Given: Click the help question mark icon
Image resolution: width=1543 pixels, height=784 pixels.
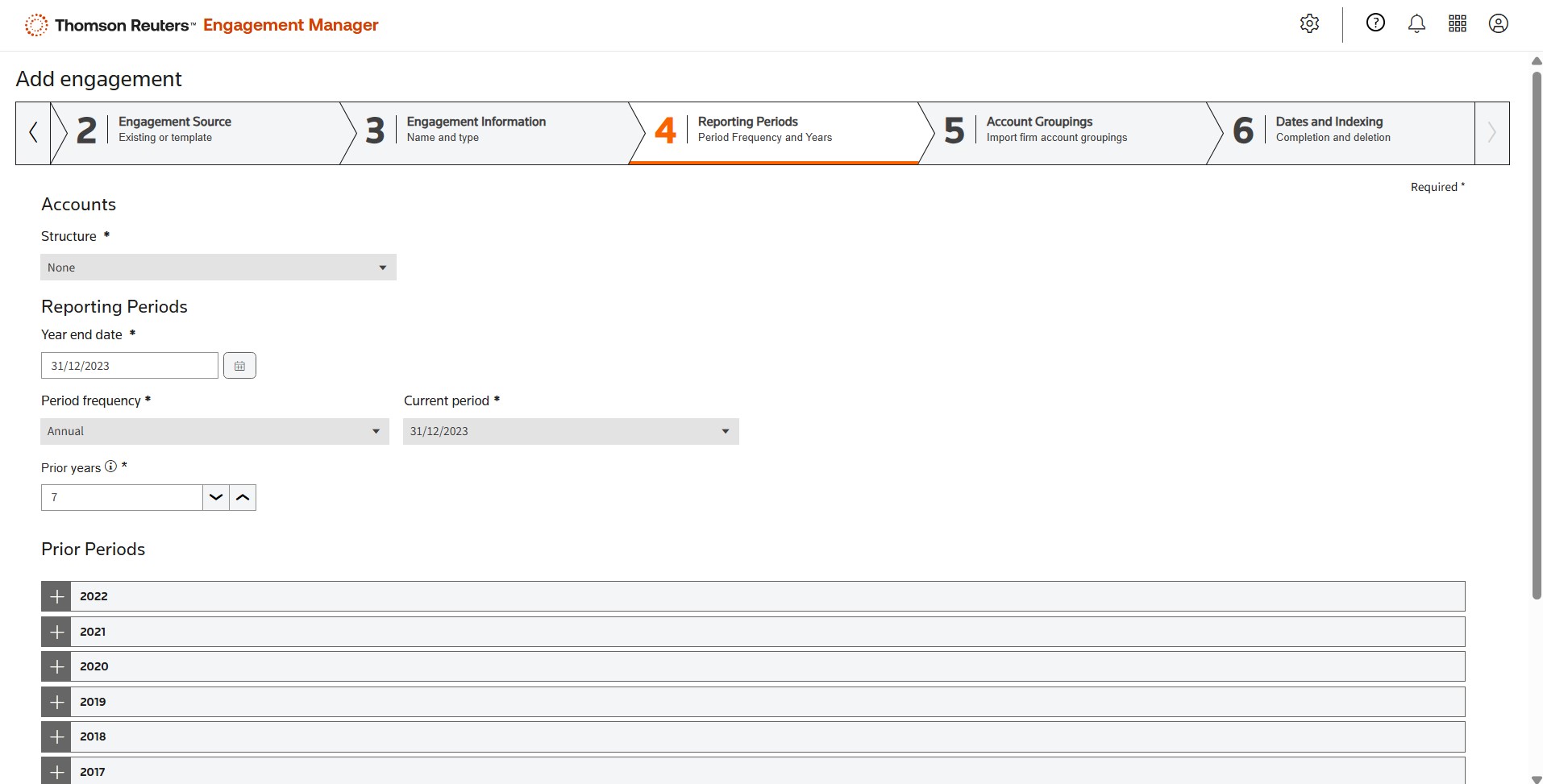Looking at the screenshot, I should pyautogui.click(x=1375, y=23).
